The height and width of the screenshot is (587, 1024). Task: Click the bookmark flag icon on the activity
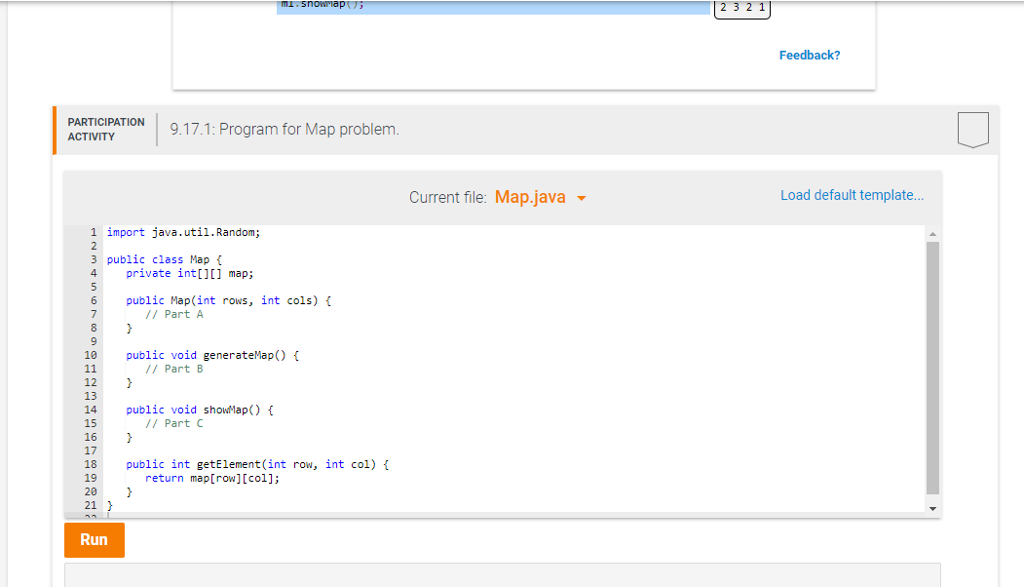point(970,128)
